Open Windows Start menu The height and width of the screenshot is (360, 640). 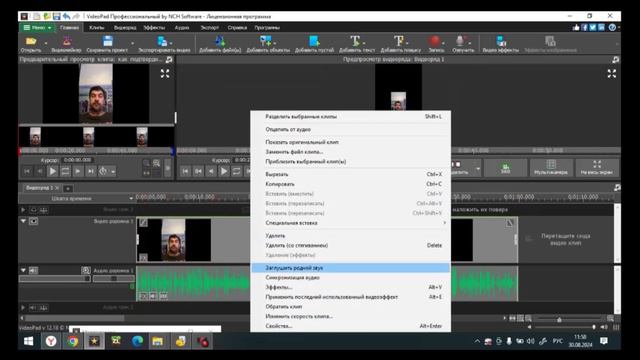coord(28,341)
